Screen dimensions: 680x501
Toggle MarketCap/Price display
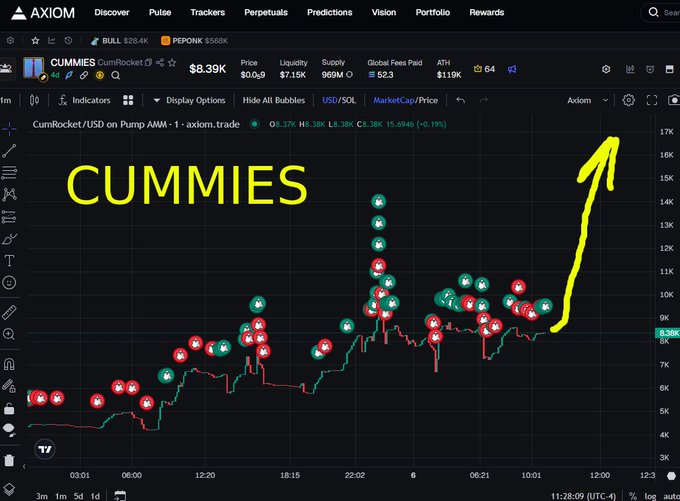click(x=405, y=101)
